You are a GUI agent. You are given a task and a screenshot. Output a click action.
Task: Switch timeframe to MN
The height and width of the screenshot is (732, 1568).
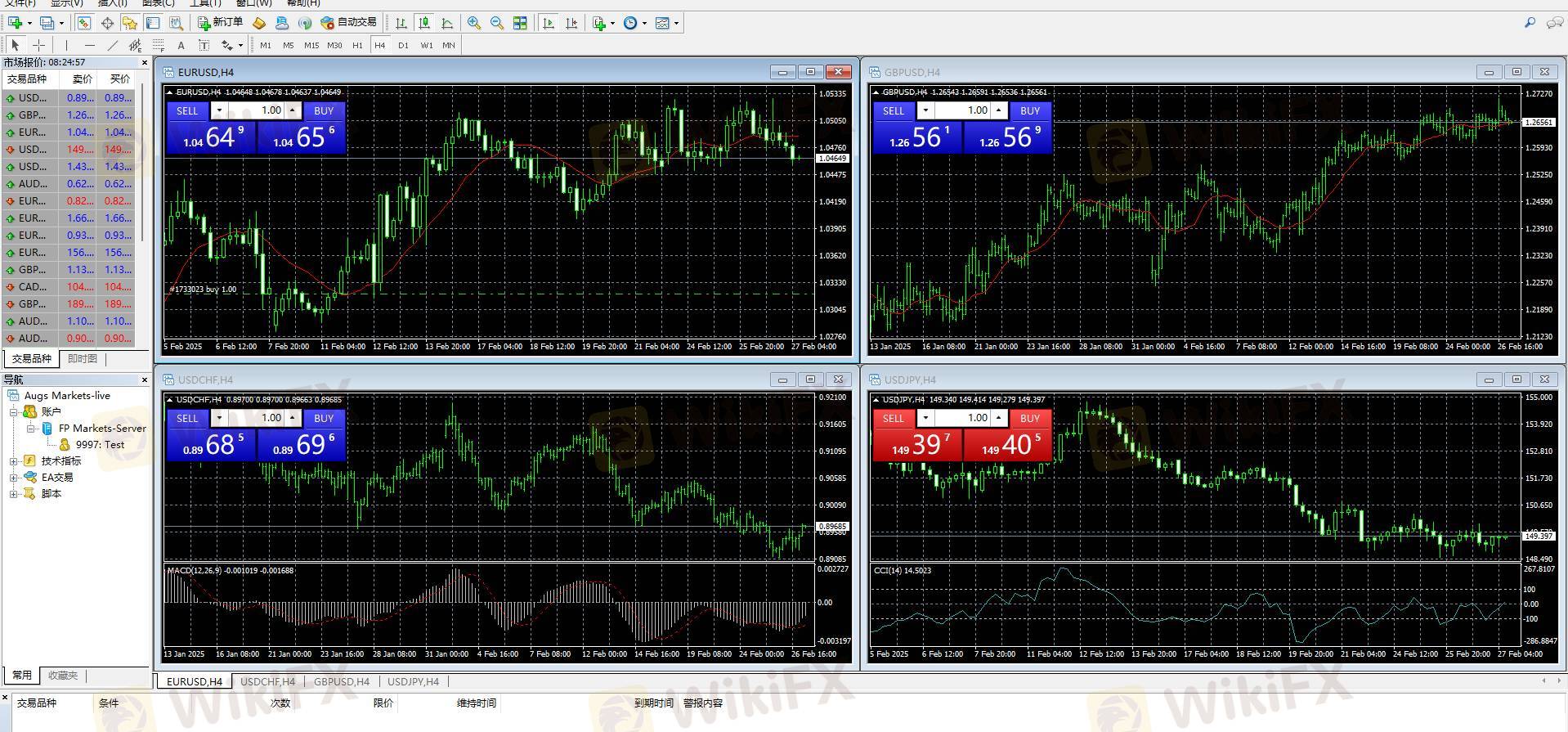tap(449, 45)
